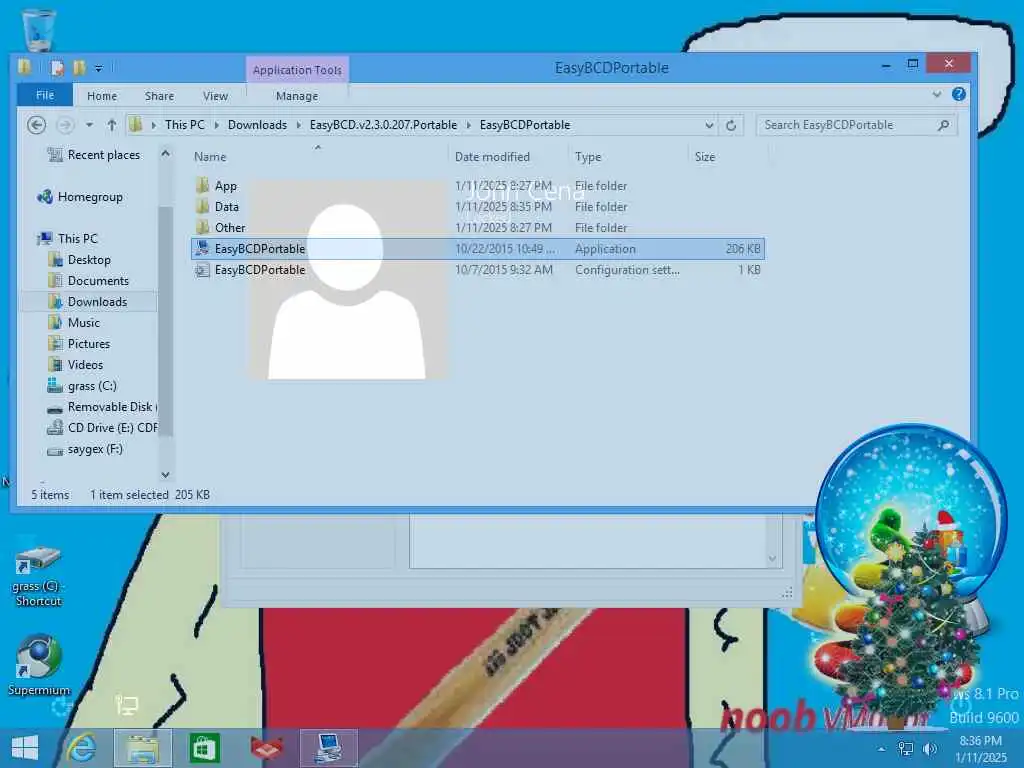Image resolution: width=1024 pixels, height=768 pixels.
Task: Launch Supermium from desktop
Action: coord(39,665)
